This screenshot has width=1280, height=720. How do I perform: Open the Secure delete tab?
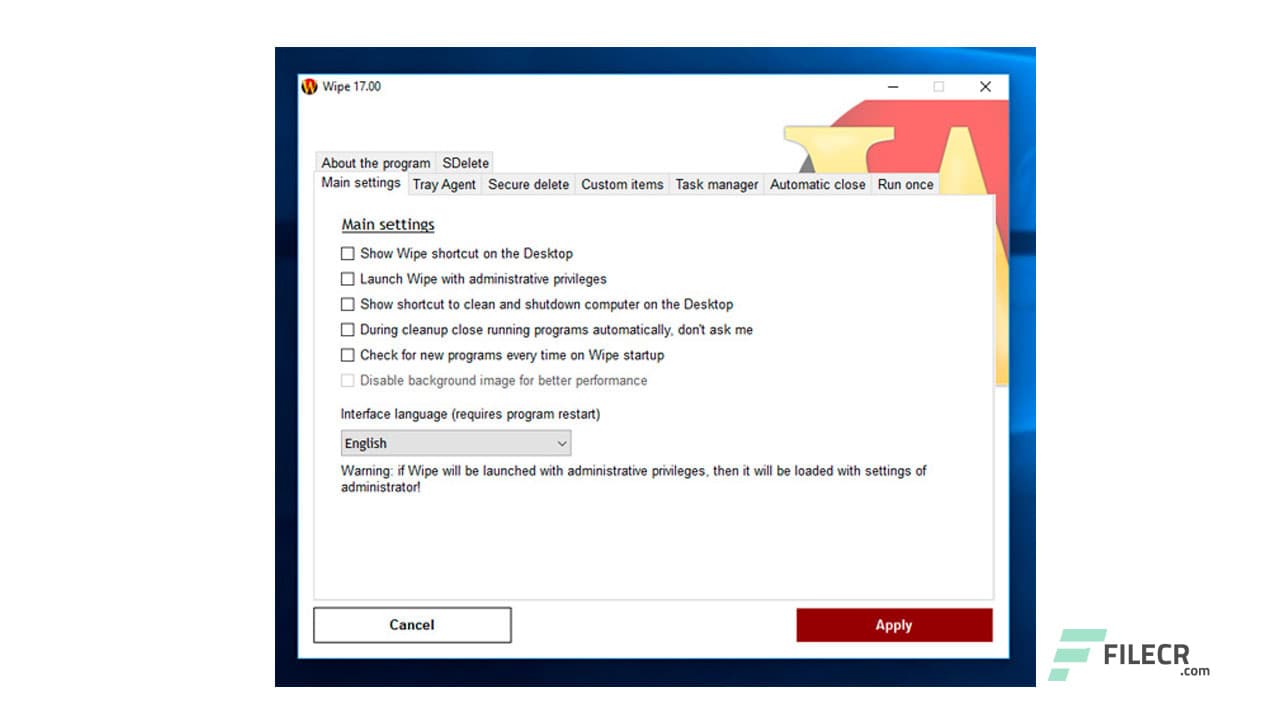(x=528, y=184)
